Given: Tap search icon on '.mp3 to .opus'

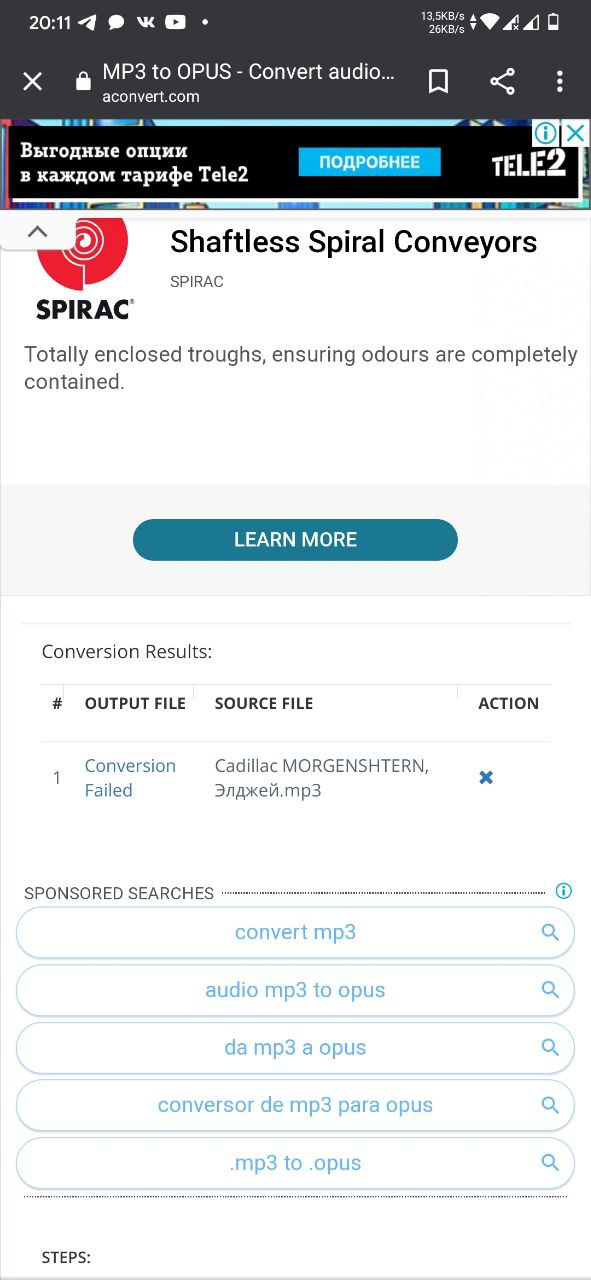Looking at the screenshot, I should (x=549, y=1163).
